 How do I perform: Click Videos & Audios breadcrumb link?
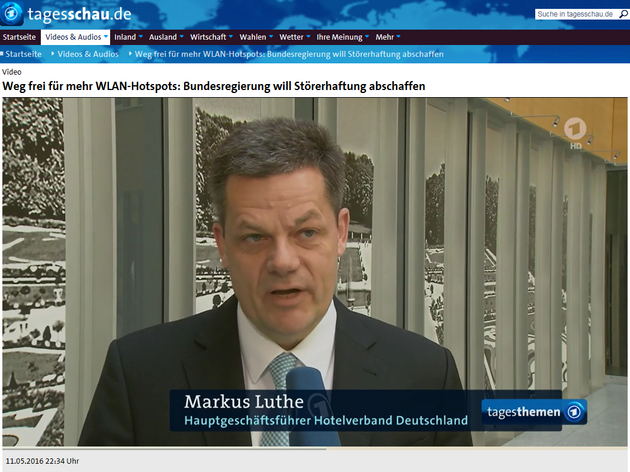88,53
